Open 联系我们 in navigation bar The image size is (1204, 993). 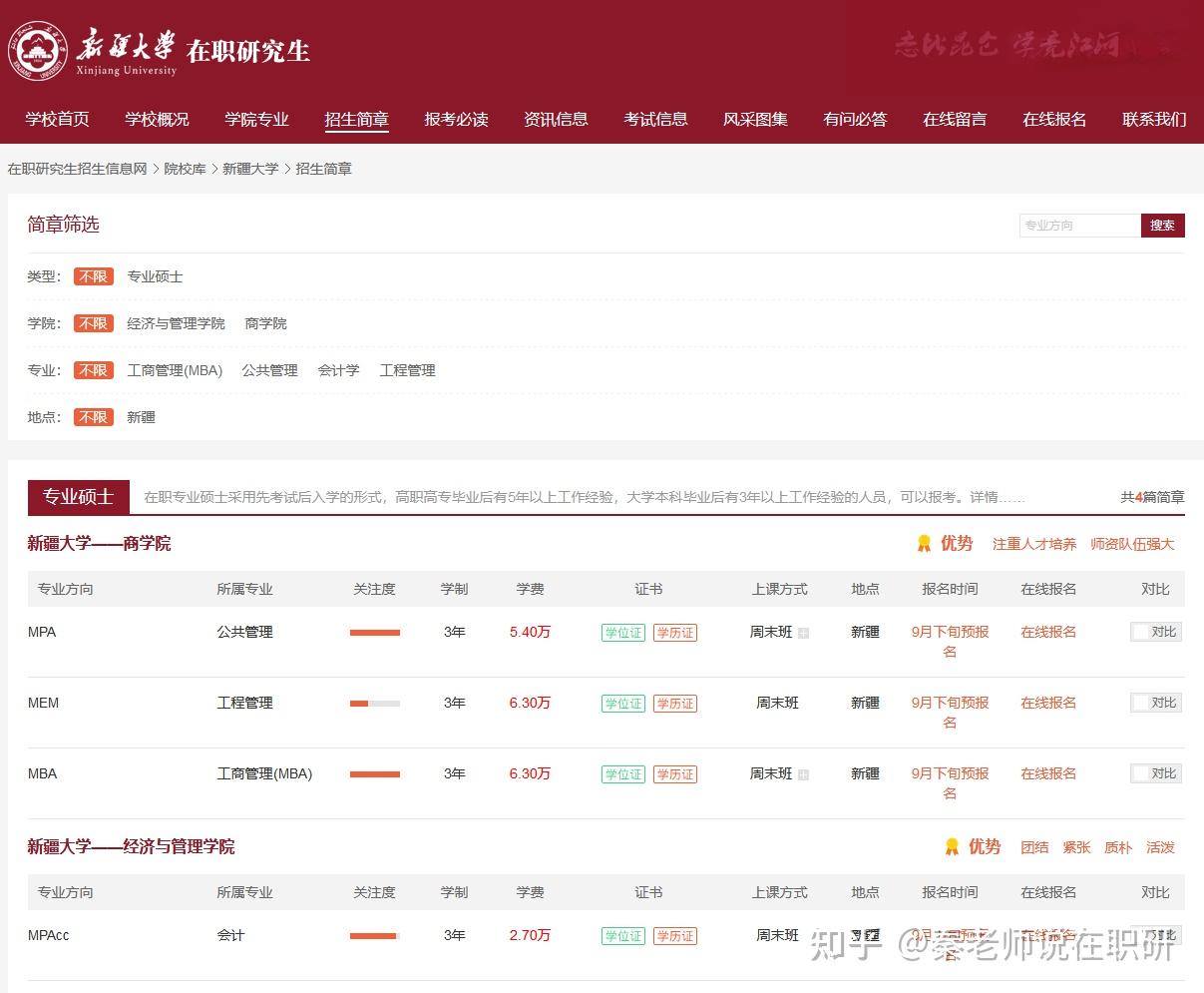pyautogui.click(x=1154, y=119)
